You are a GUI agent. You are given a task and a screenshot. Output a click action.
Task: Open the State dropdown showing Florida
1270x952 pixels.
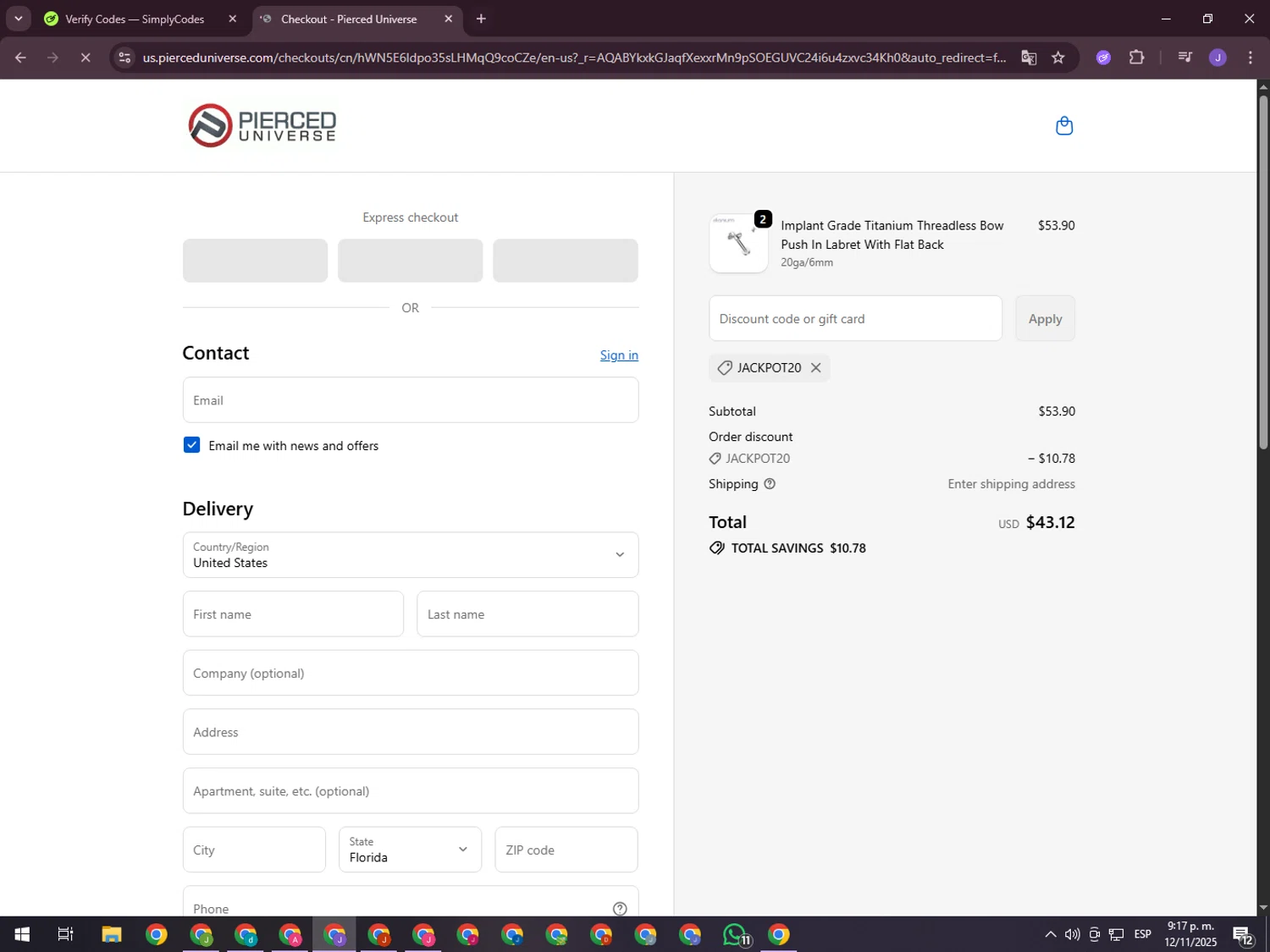click(411, 850)
